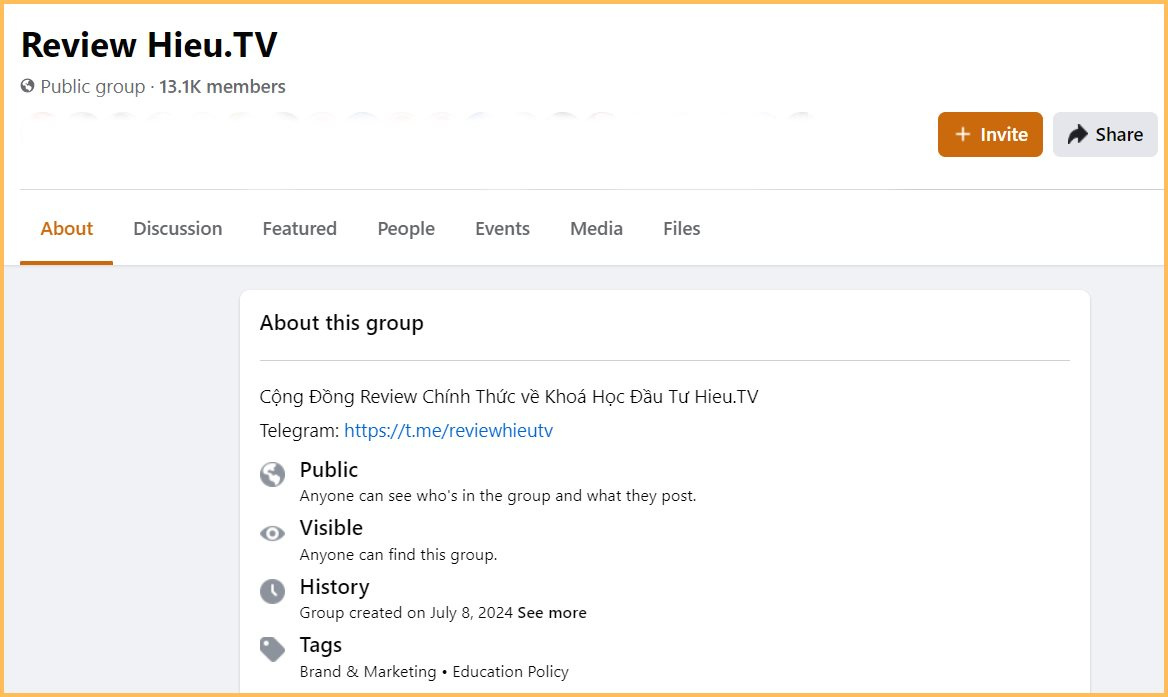Open the Featured tab
The image size is (1168, 697).
299,229
